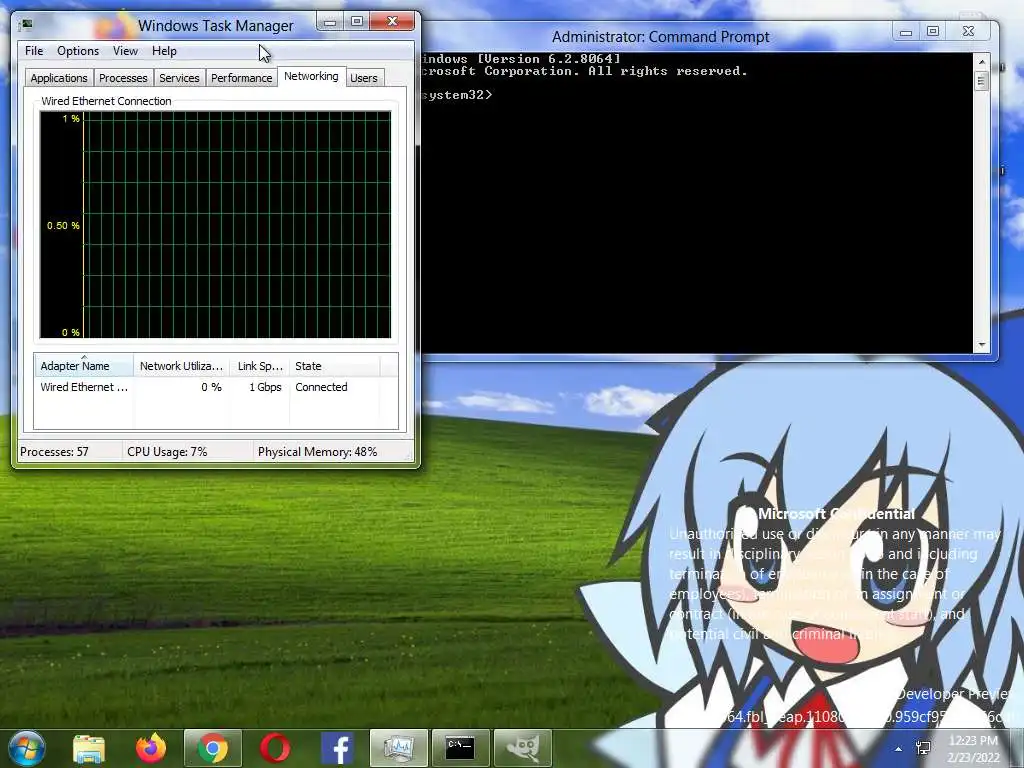Minimize the Windows Task Manager window

[330, 22]
